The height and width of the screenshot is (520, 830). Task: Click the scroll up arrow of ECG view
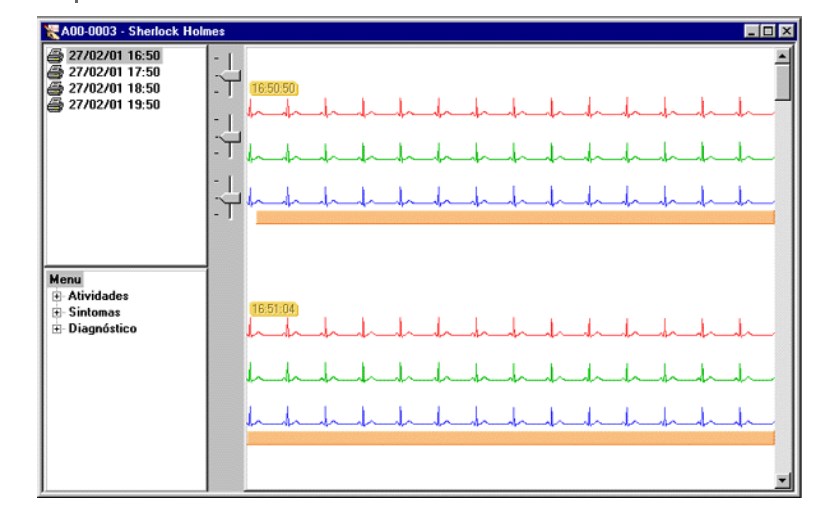783,57
